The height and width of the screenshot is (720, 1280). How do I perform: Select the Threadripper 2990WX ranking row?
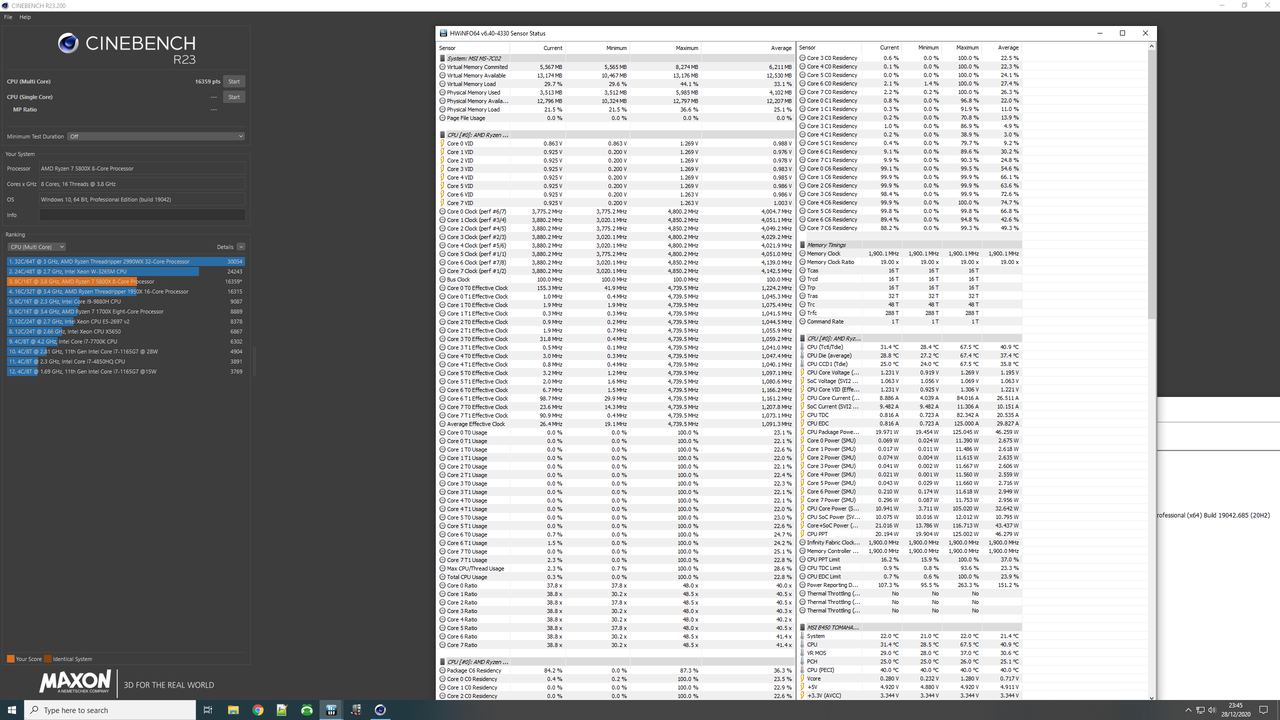tap(125, 261)
